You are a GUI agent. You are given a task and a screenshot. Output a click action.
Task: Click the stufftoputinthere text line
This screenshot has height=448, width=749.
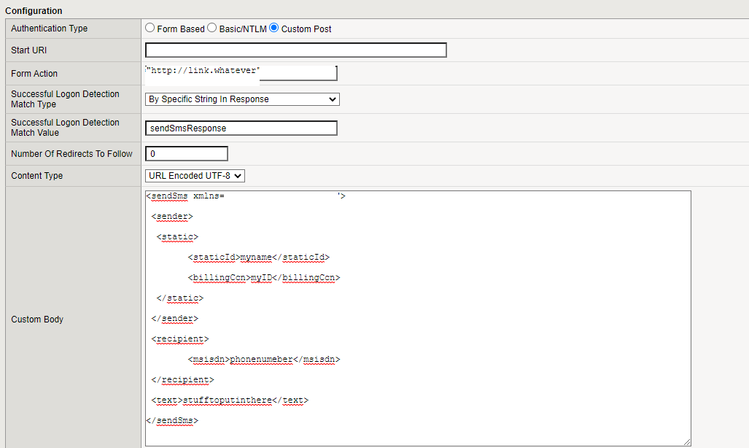click(227, 400)
